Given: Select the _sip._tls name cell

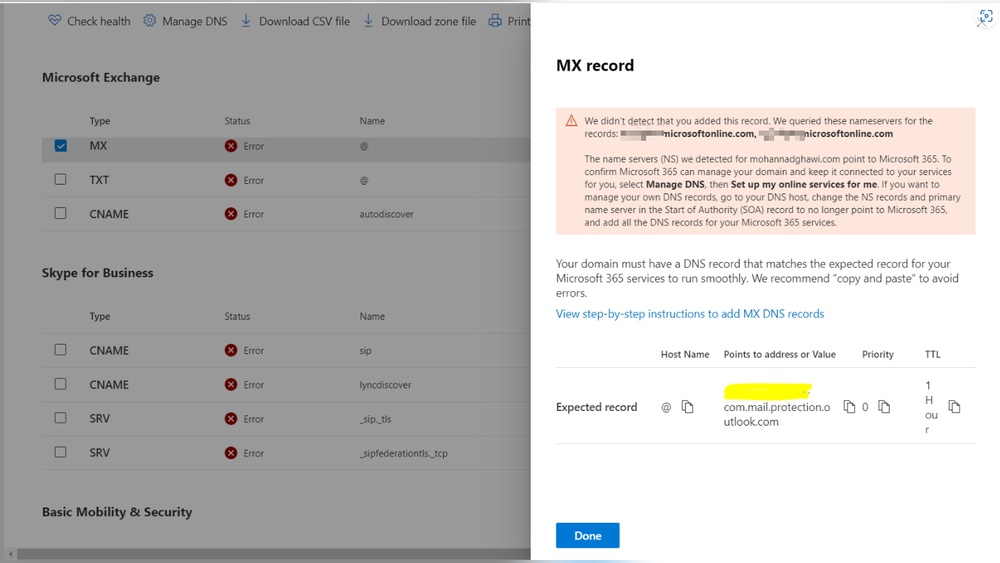Looking at the screenshot, I should [376, 420].
